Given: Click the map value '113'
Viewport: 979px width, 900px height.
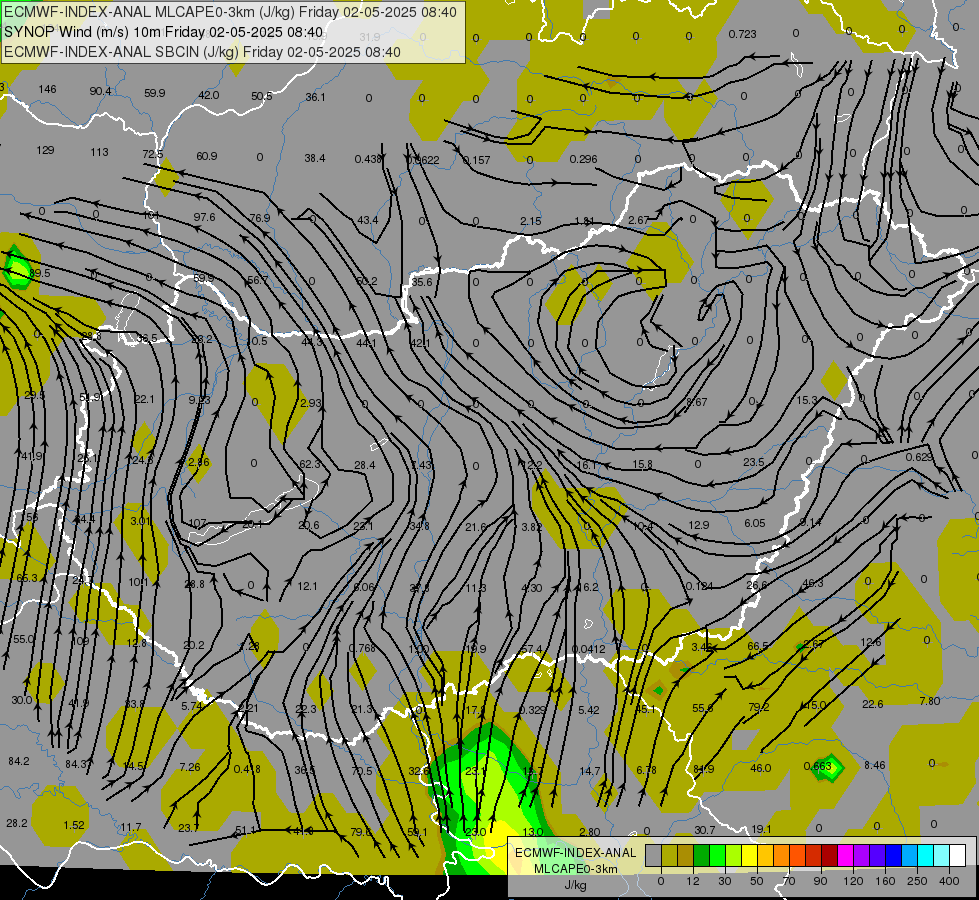Looking at the screenshot, I should pos(99,152).
